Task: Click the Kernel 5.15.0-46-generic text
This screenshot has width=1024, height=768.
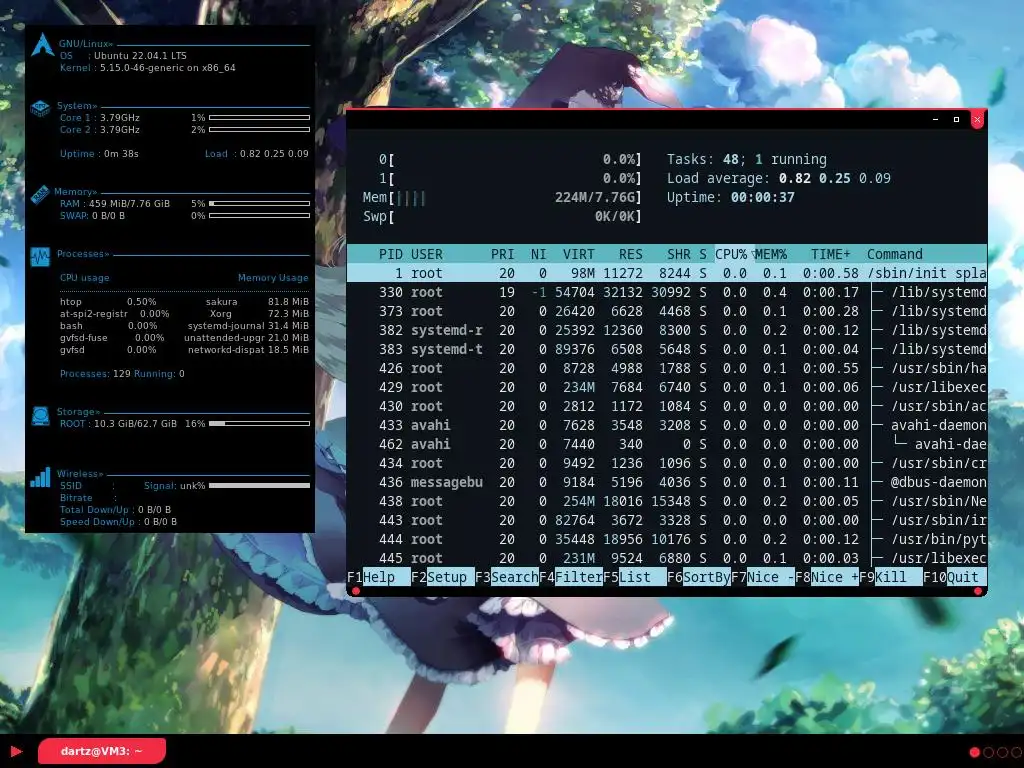Action: click(148, 67)
